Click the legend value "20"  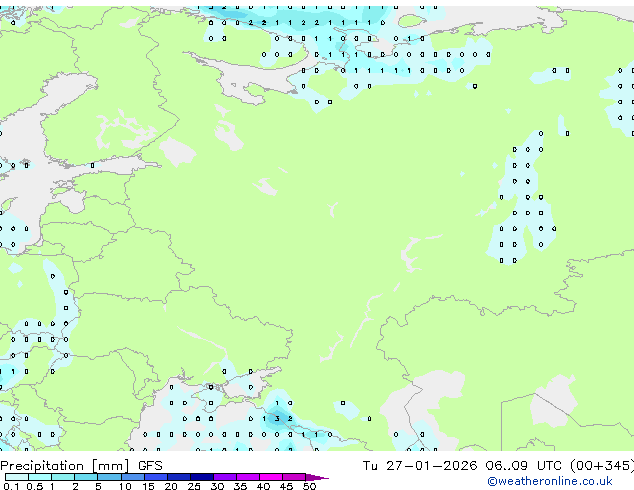[x=171, y=486]
